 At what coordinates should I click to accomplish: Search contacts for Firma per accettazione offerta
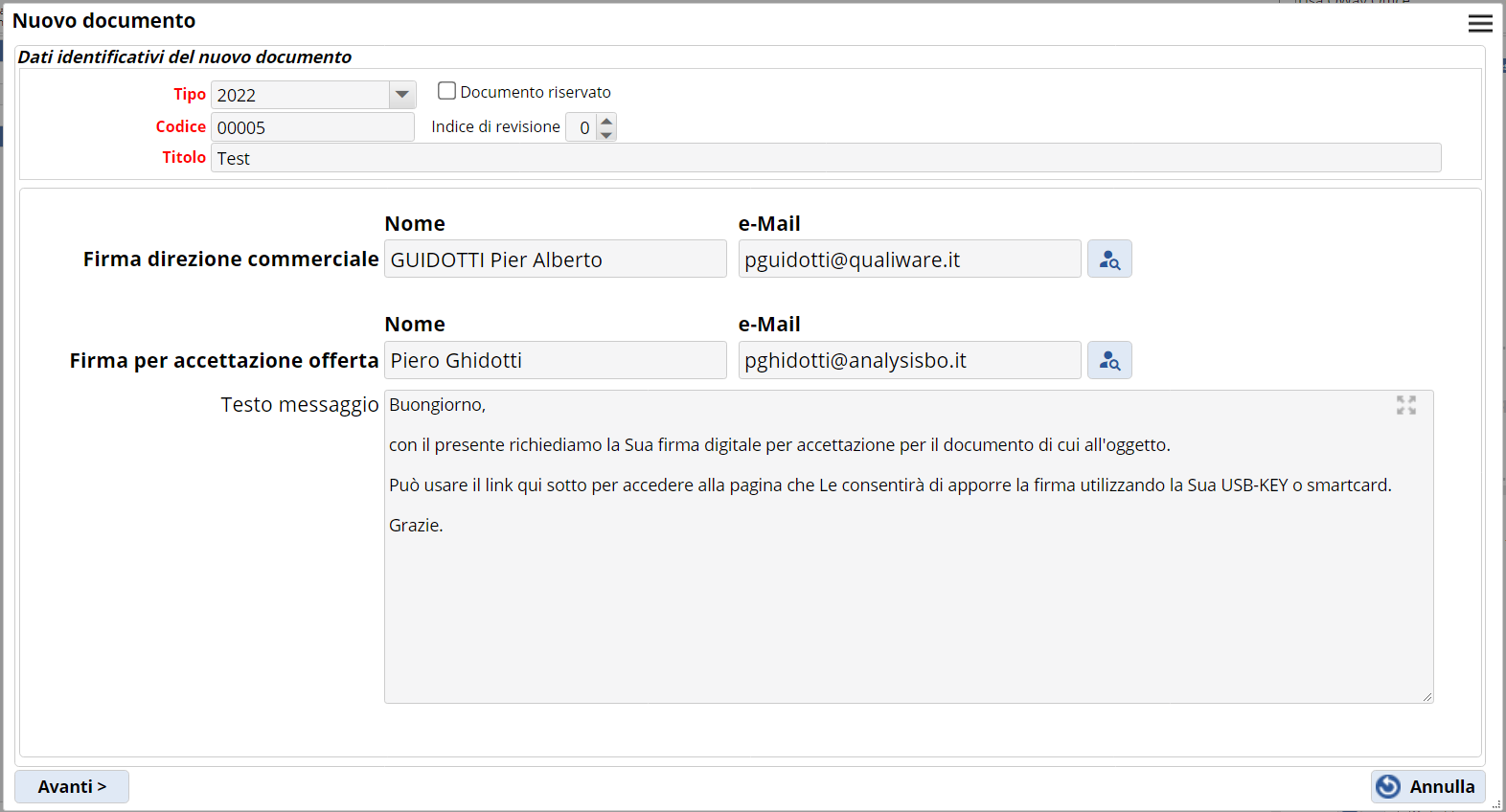1109,361
